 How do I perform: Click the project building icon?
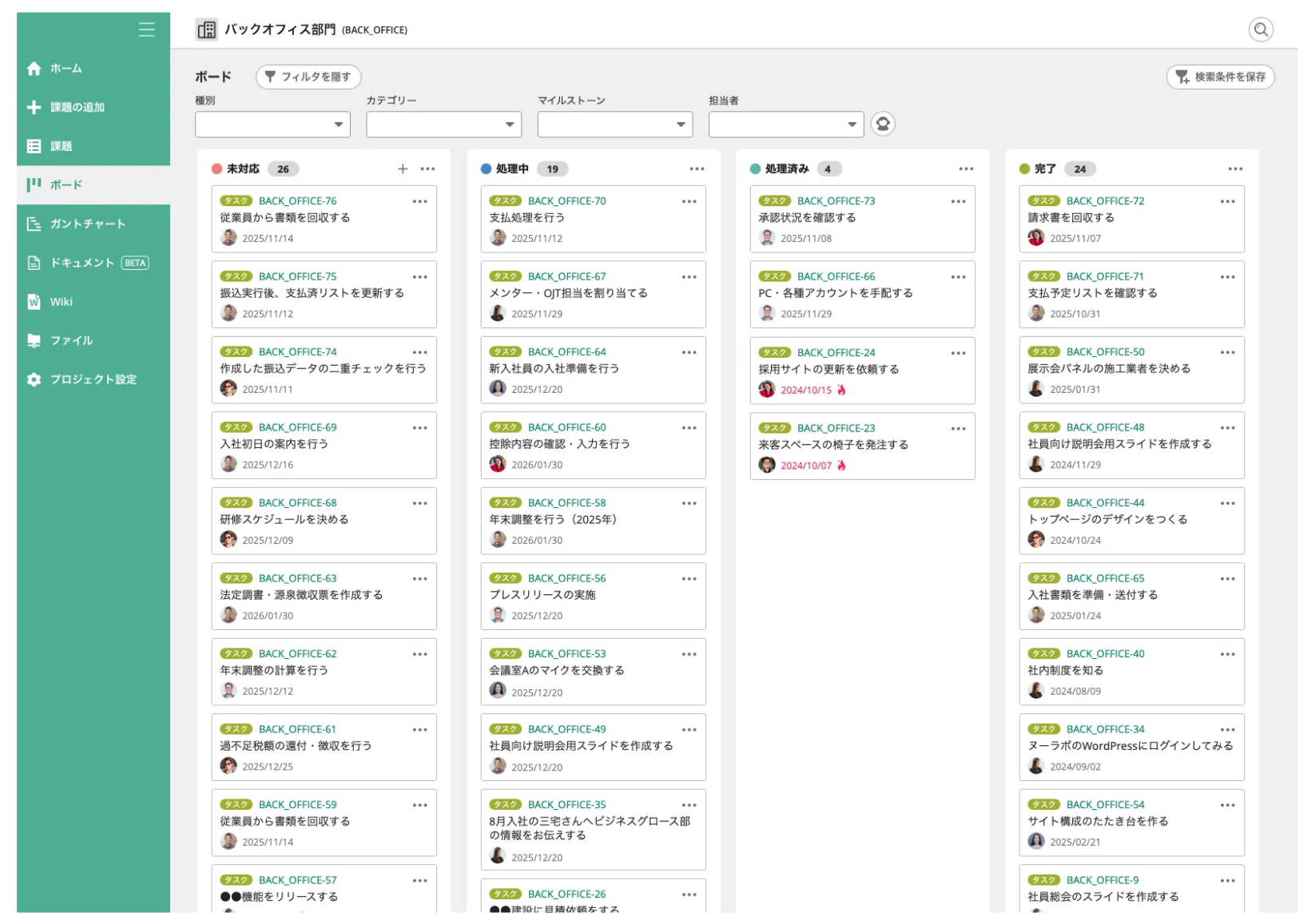pyautogui.click(x=206, y=30)
